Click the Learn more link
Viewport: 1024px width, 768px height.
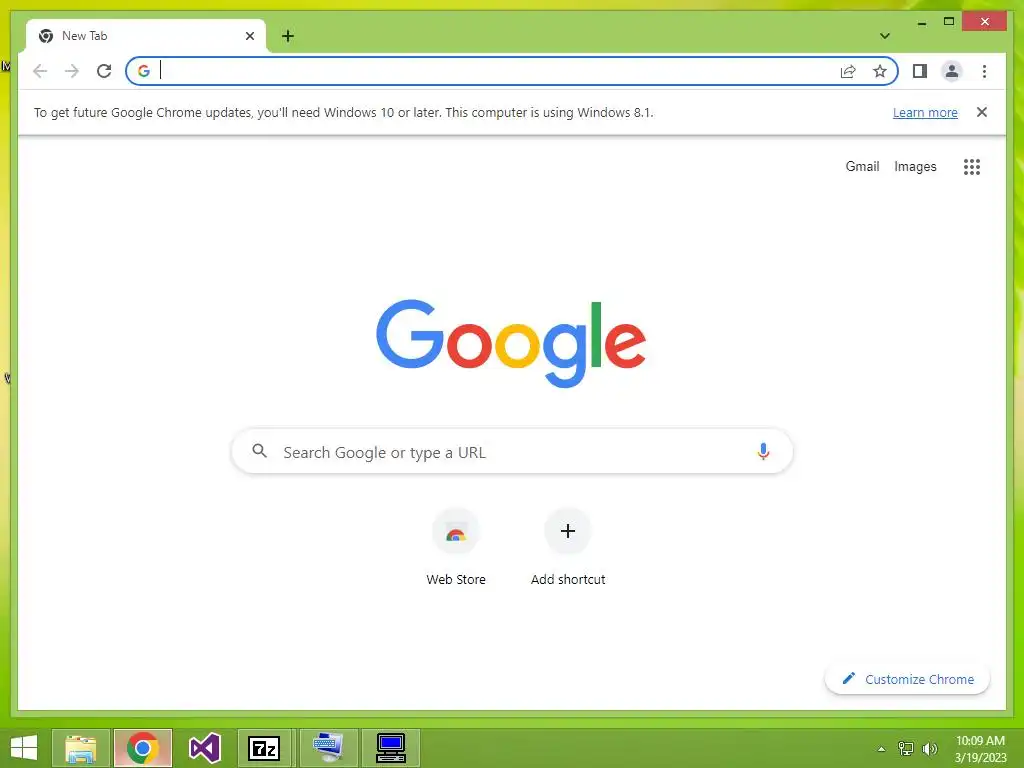[x=925, y=112]
